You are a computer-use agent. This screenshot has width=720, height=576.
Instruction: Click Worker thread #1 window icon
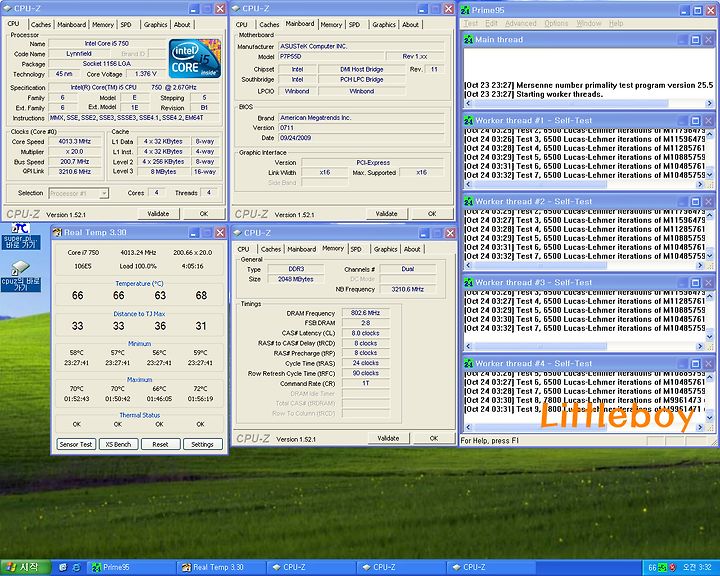(x=468, y=121)
